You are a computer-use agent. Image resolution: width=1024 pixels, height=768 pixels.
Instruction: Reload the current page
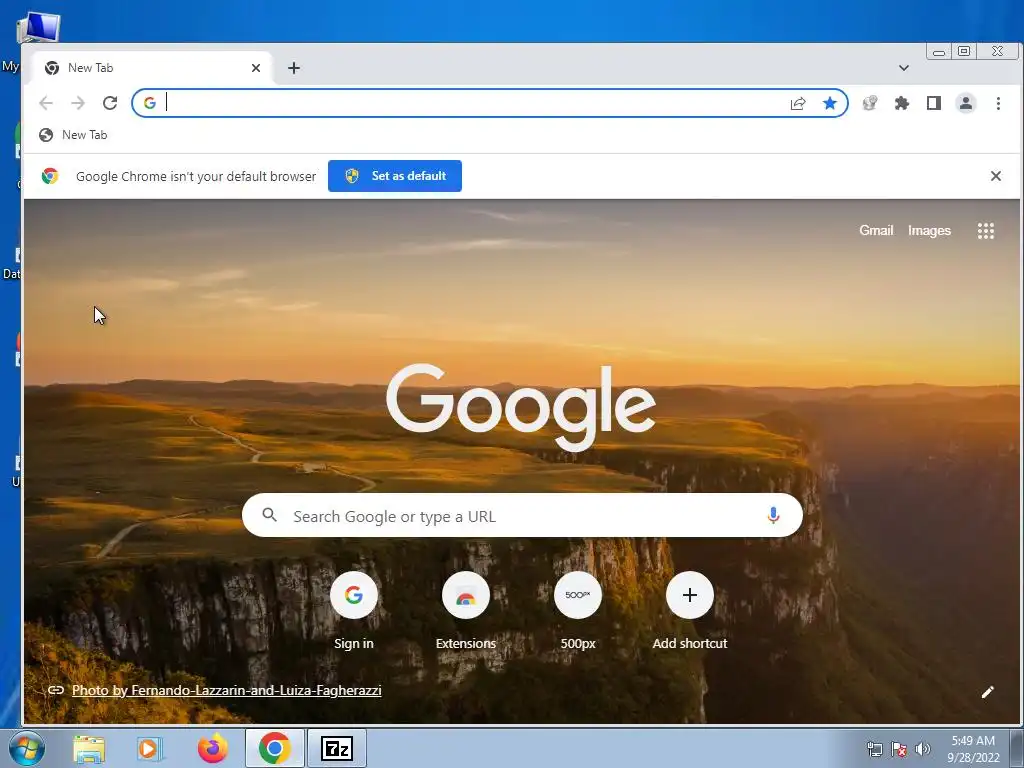coord(110,103)
